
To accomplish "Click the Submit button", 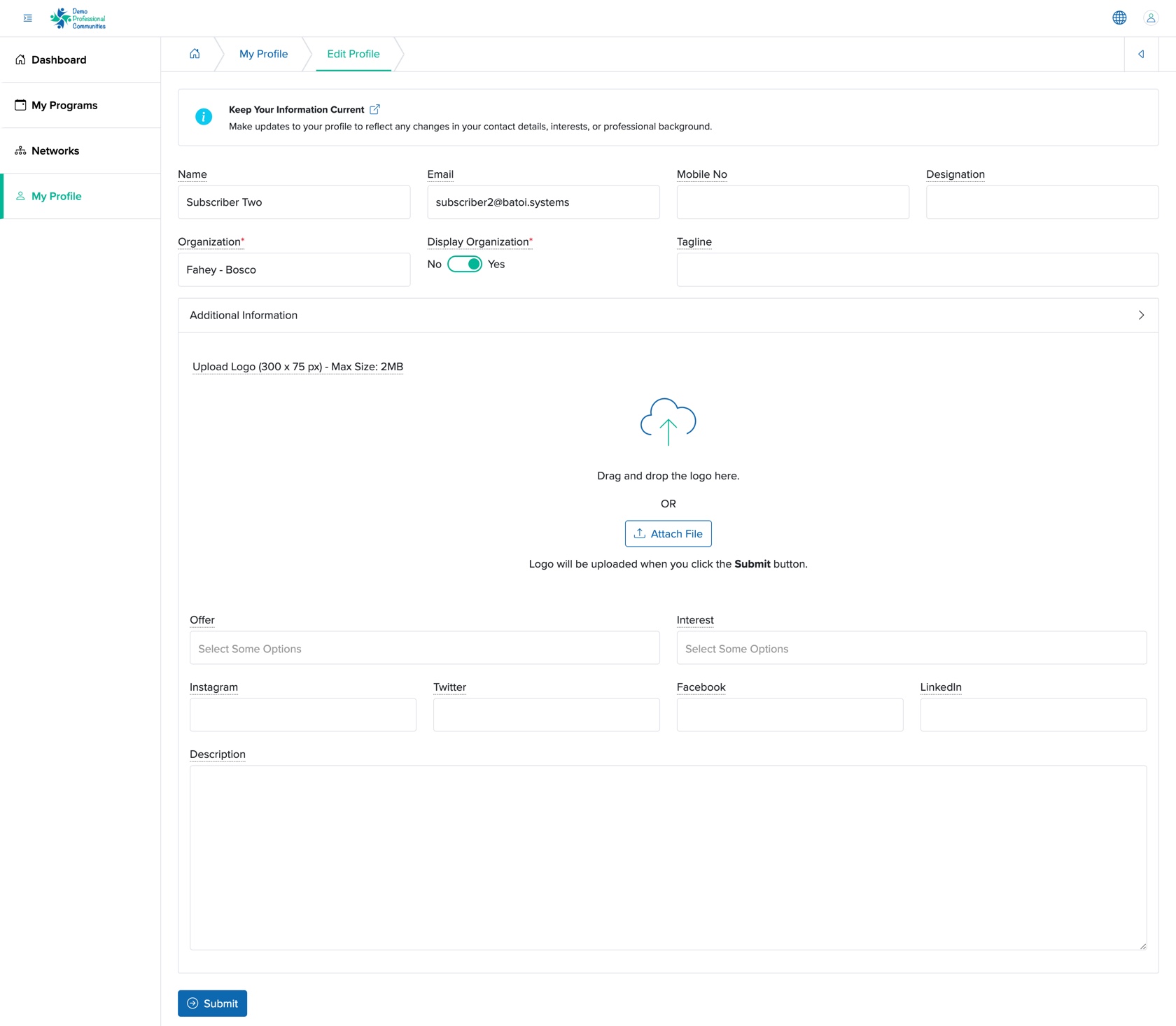I will [x=212, y=1003].
